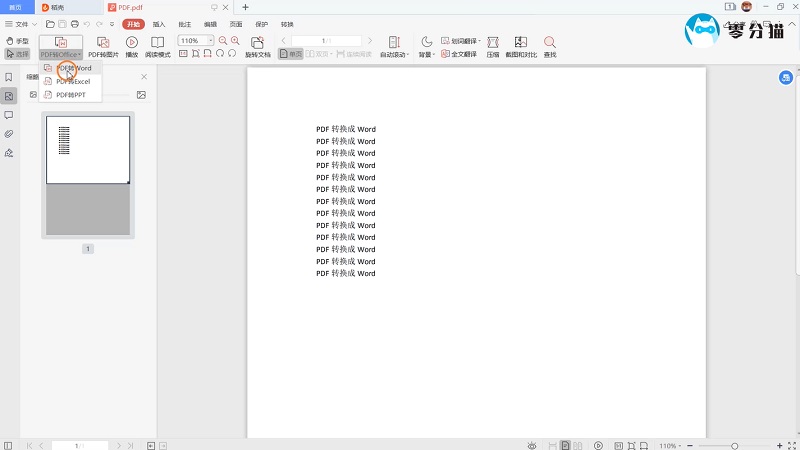800x450 pixels.
Task: Open the signature panel in left sidebar
Action: [9, 153]
